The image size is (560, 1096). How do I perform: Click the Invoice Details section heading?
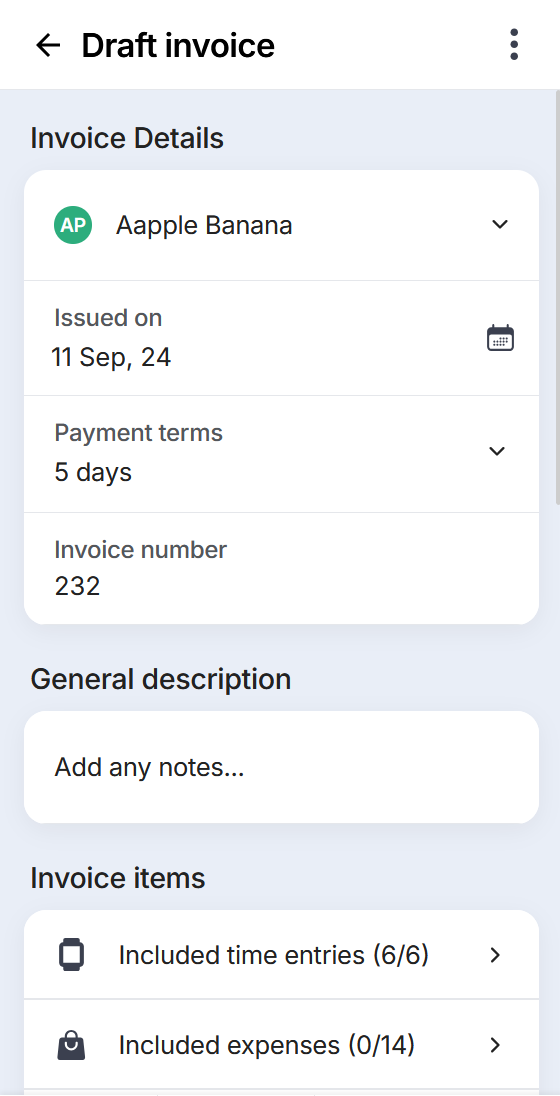[127, 138]
